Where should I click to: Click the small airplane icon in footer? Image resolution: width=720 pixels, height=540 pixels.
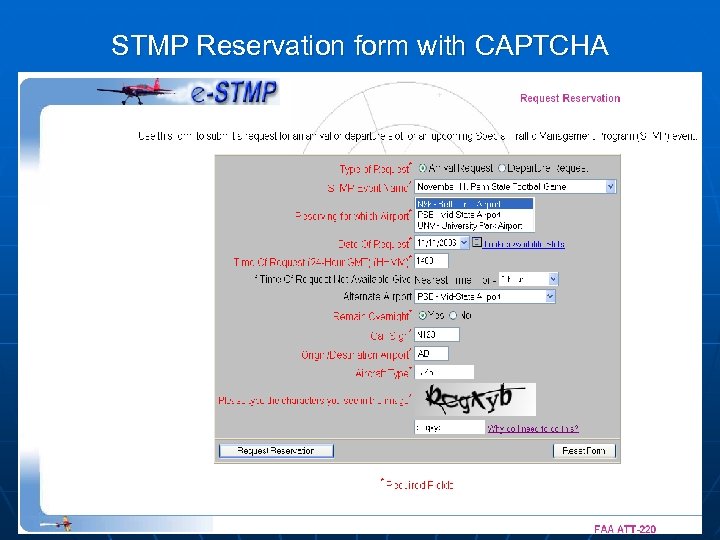coord(56,523)
